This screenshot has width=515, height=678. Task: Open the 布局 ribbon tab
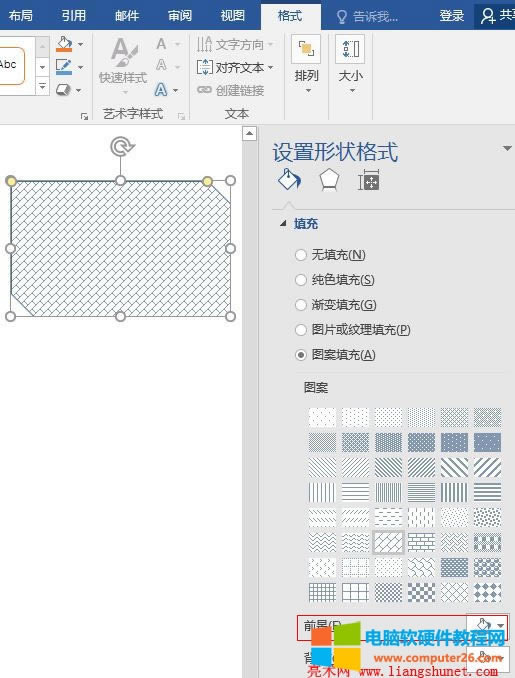pyautogui.click(x=20, y=16)
